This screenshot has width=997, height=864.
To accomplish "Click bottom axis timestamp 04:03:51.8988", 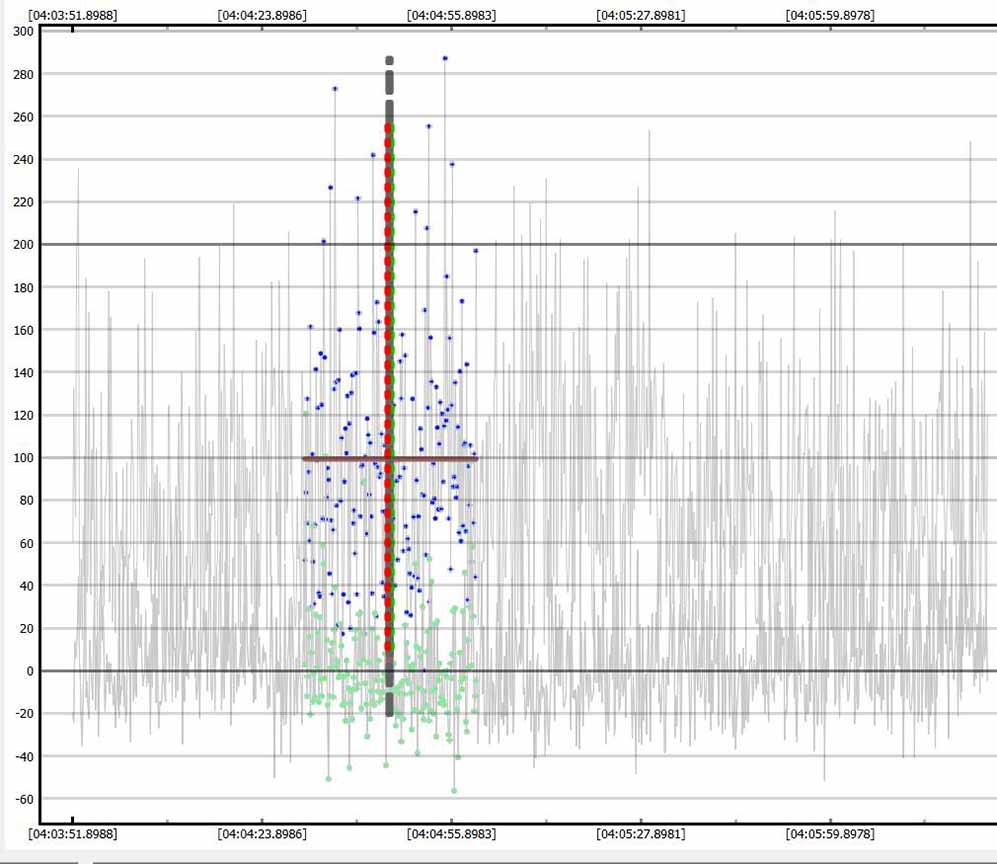I will (x=72, y=834).
